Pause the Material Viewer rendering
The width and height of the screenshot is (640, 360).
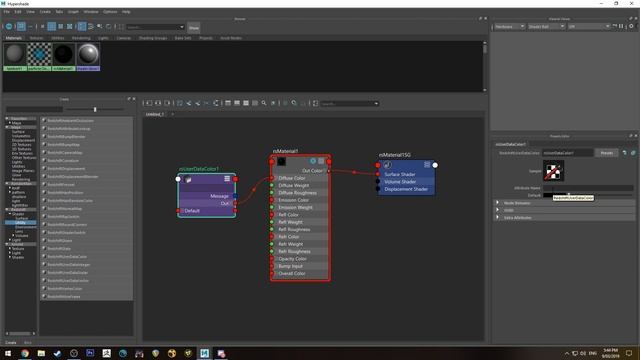[621, 26]
